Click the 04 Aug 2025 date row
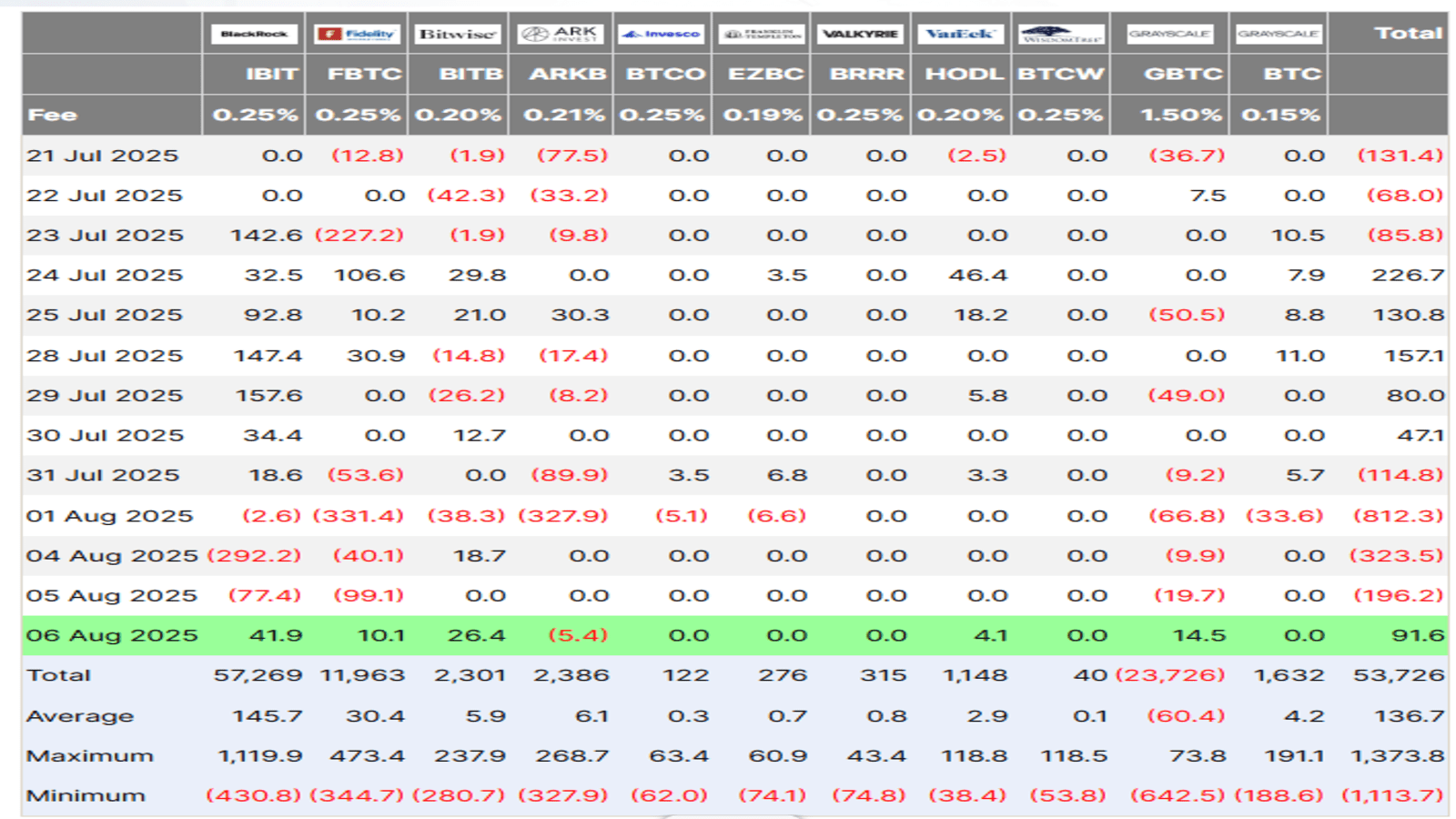Screen dimensions: 1456x819 point(112,556)
